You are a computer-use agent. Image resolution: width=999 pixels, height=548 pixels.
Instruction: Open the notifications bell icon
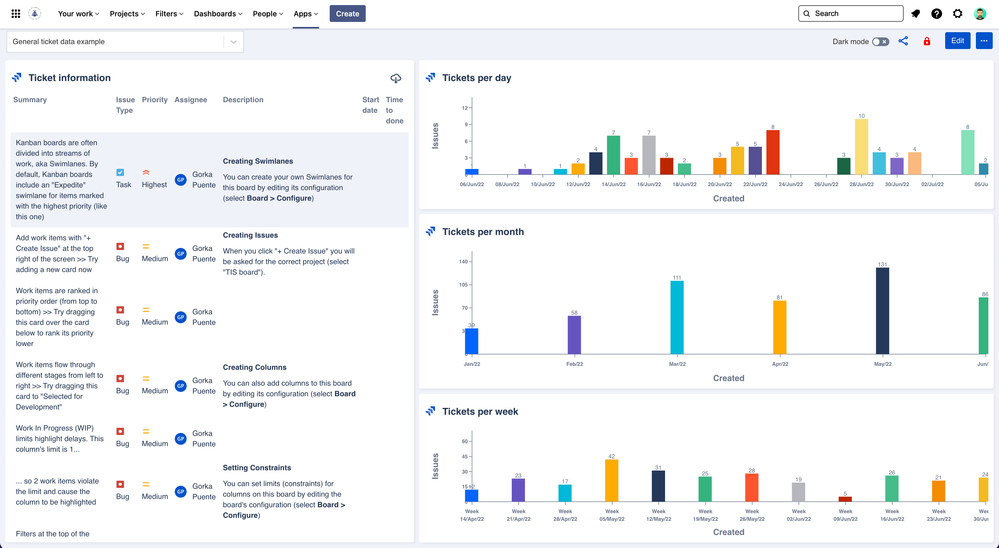[916, 13]
